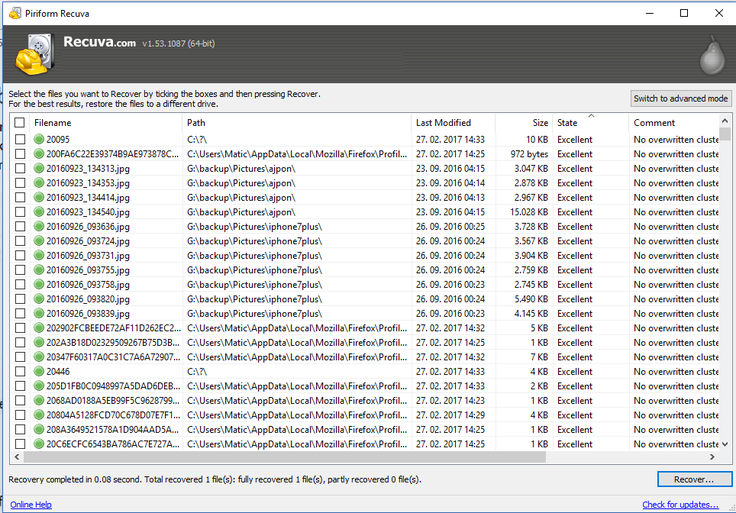Select file 20804A5128FCD70C678D07E7F1

tap(364, 415)
